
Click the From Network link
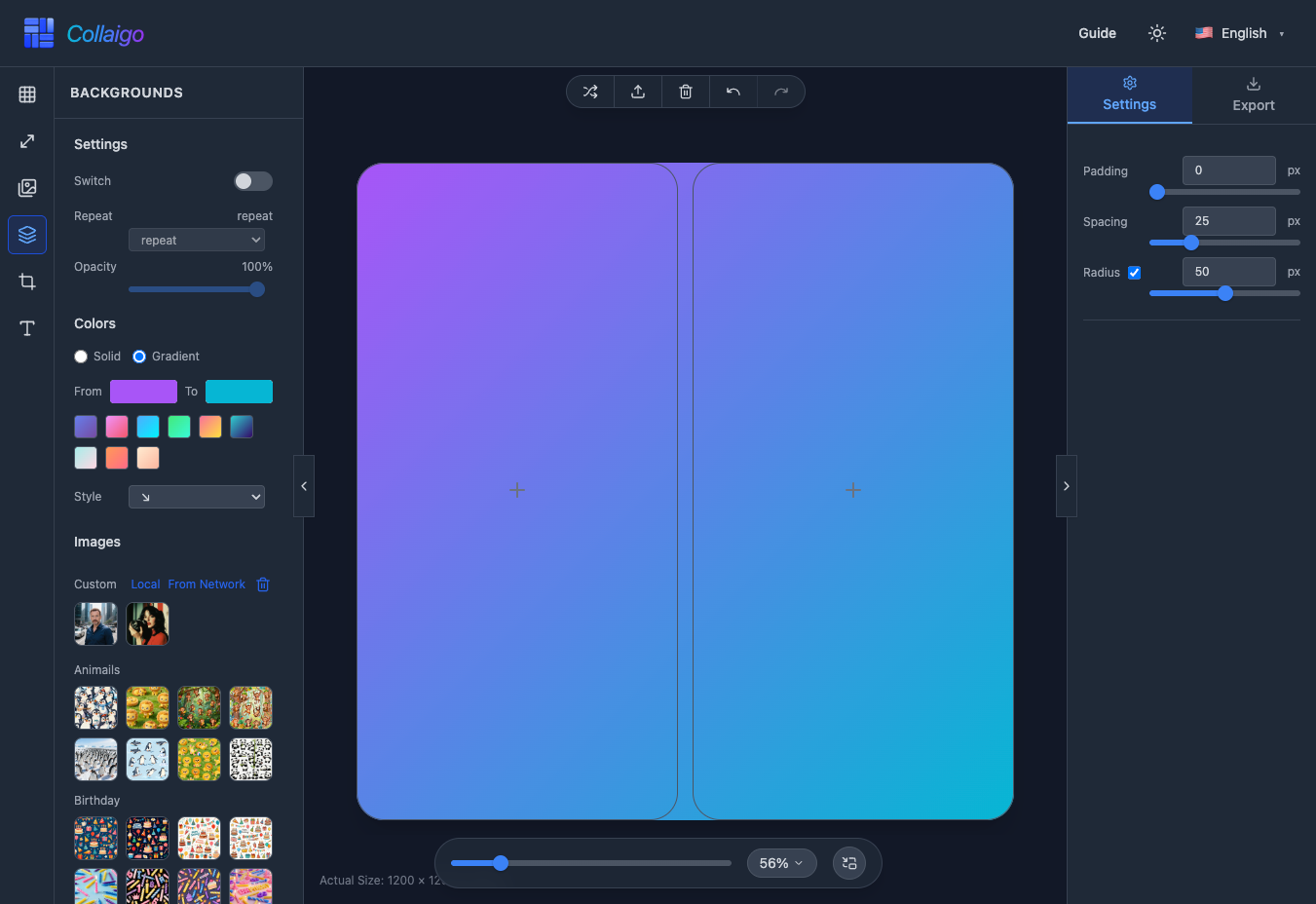tap(207, 584)
